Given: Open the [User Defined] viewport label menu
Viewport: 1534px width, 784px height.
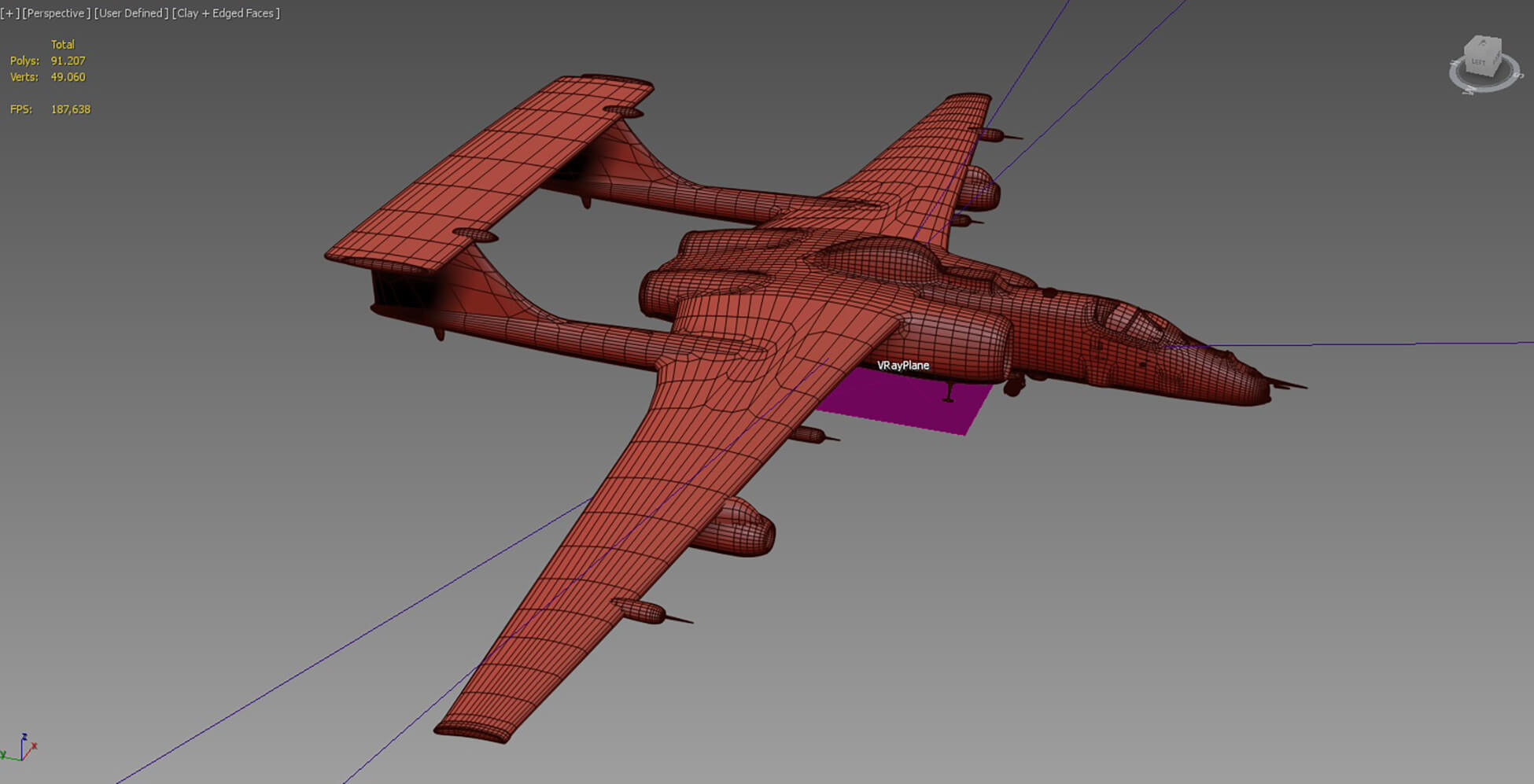Looking at the screenshot, I should (x=131, y=13).
